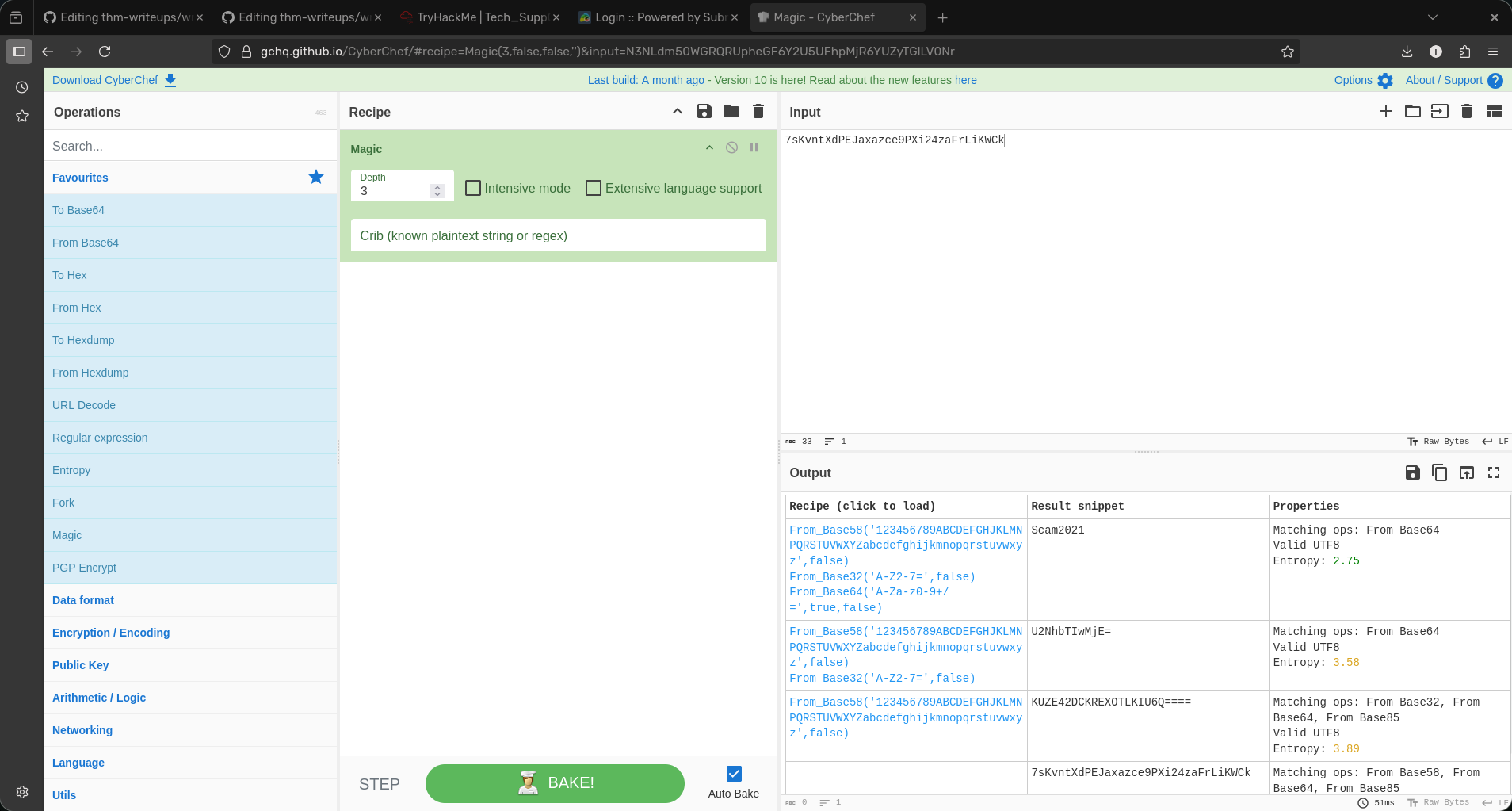Enable Extensive language support checkbox

(594, 188)
